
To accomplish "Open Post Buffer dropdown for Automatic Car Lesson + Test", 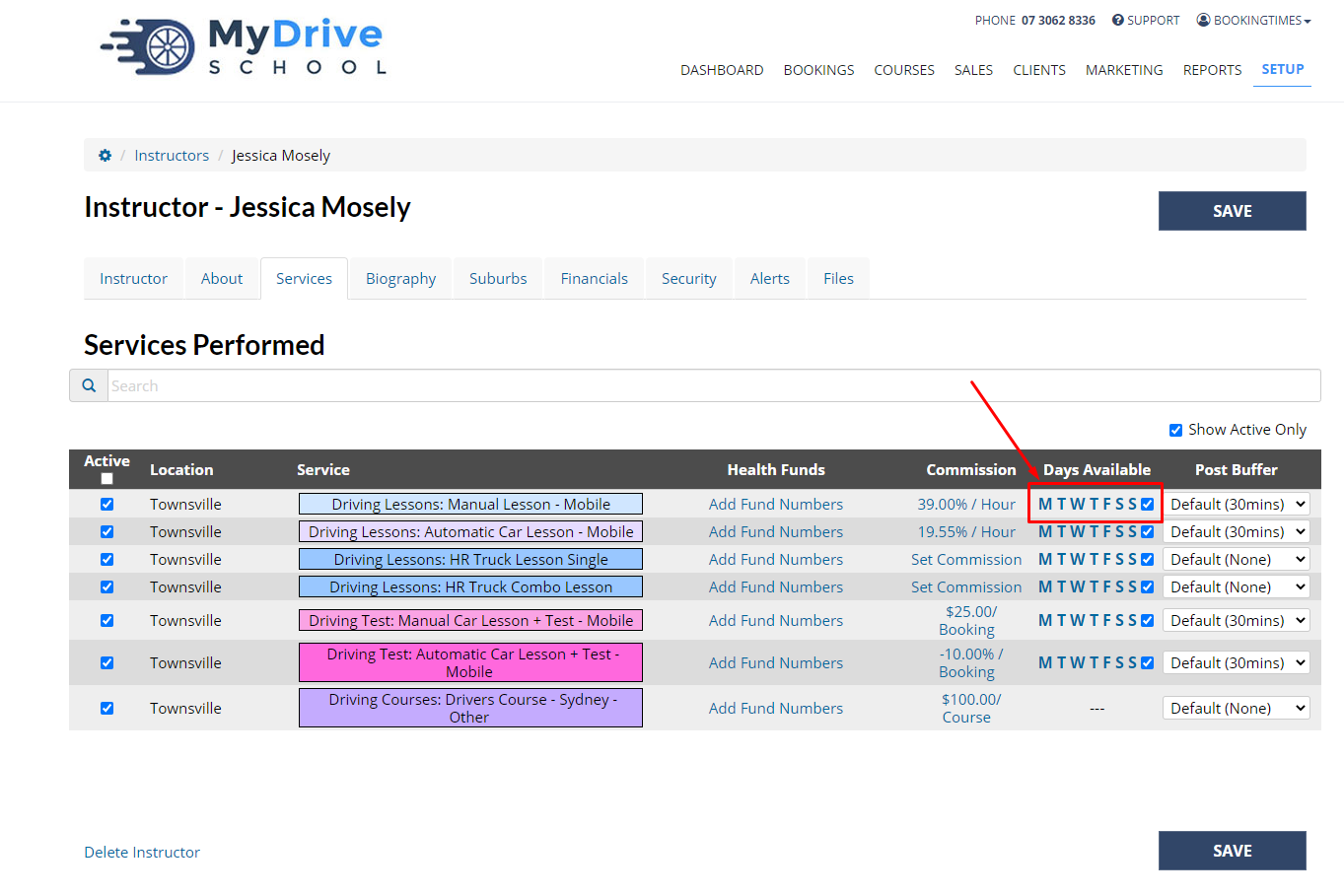I will [x=1237, y=662].
